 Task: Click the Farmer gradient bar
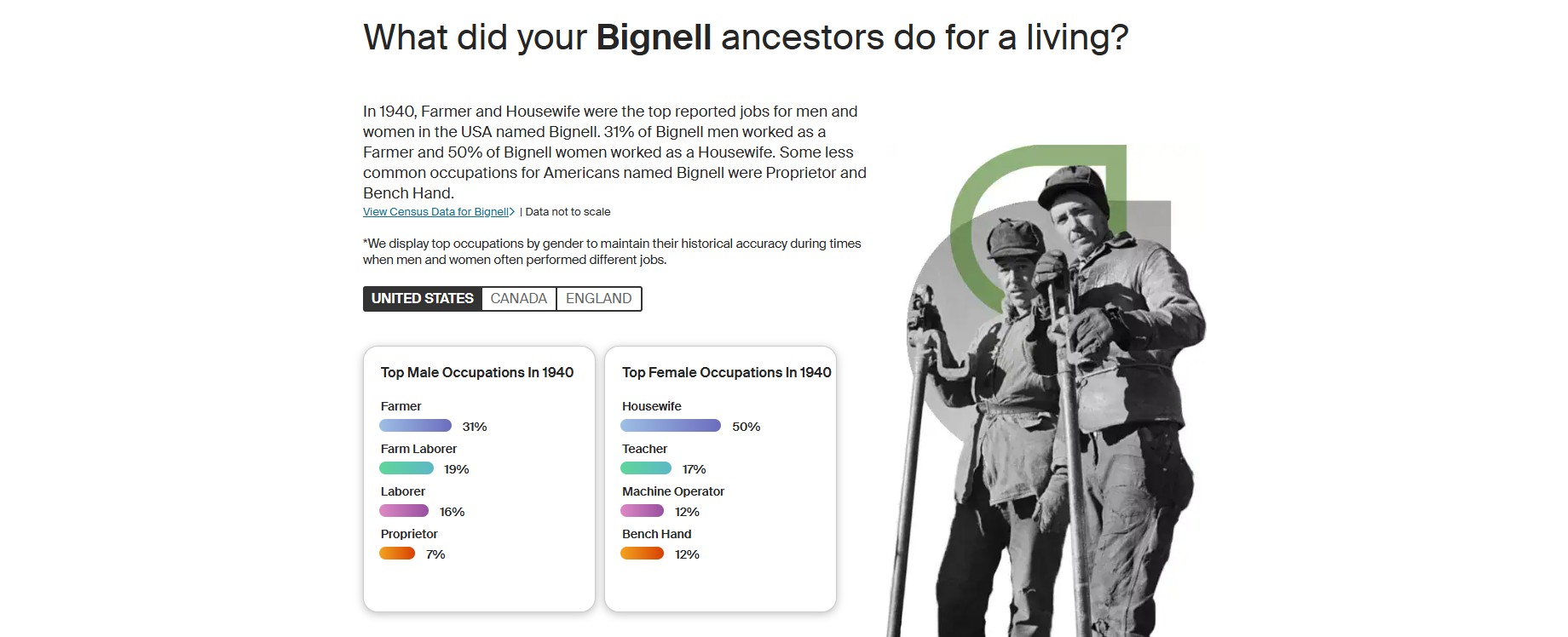pyautogui.click(x=415, y=425)
